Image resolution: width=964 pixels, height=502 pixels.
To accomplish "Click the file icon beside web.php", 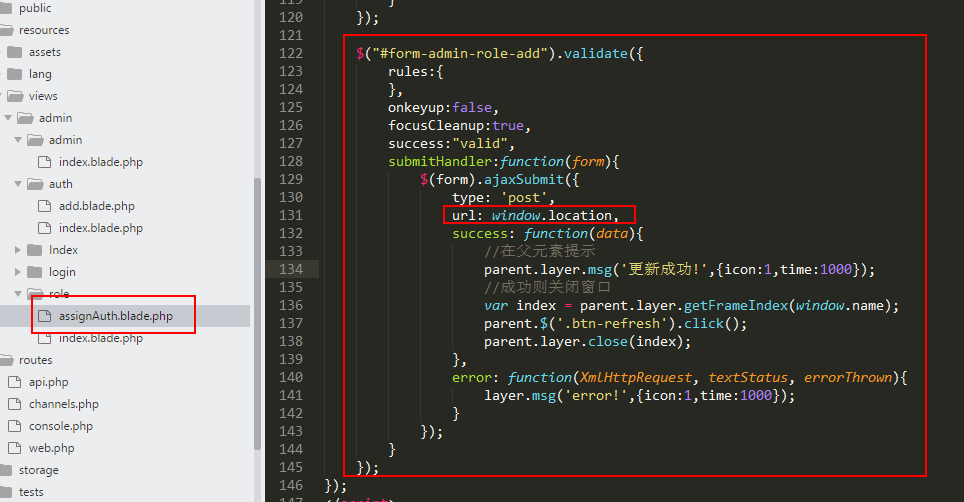I will [14, 448].
